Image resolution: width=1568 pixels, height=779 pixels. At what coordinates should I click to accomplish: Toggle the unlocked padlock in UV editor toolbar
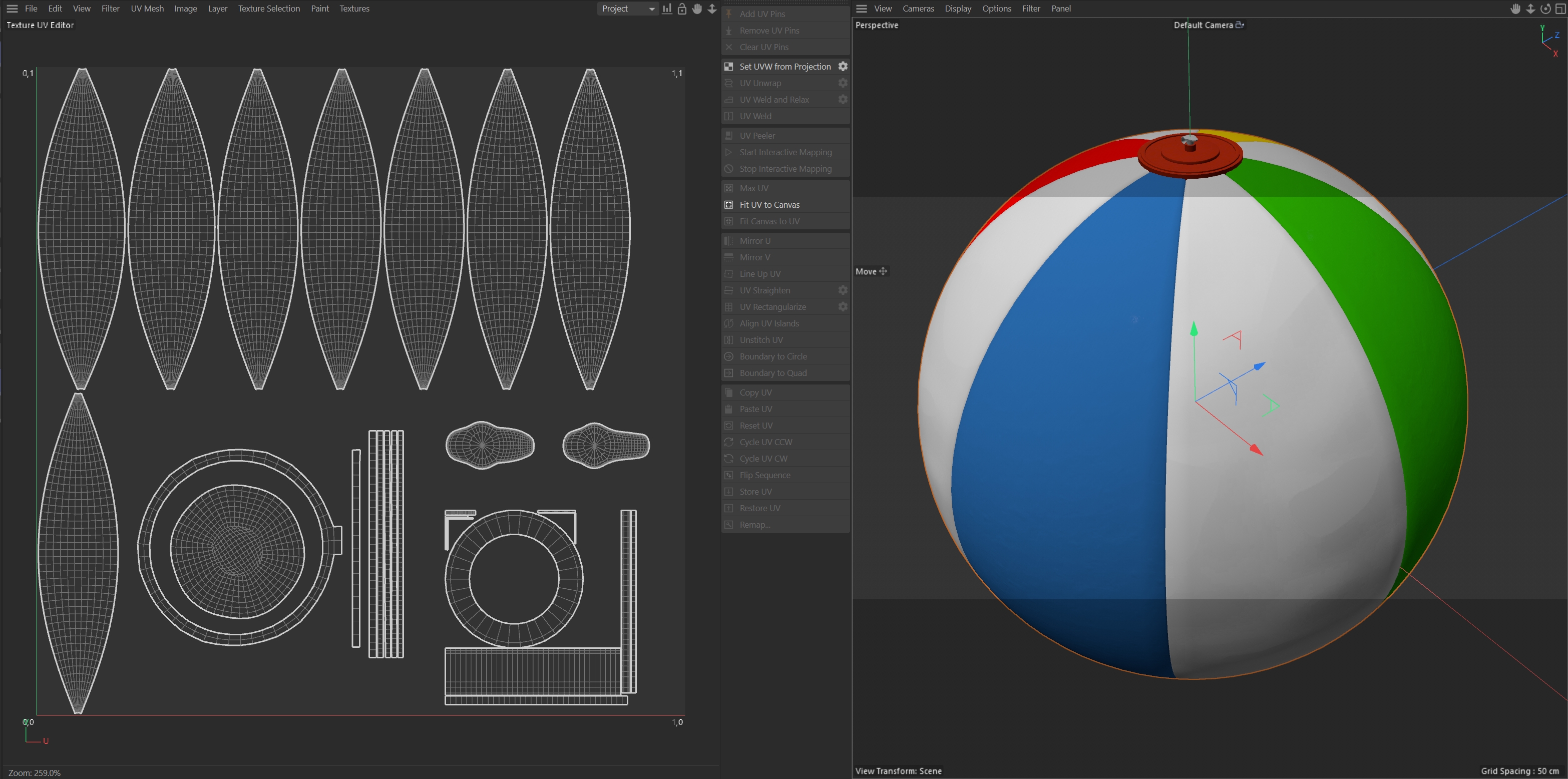coord(682,9)
